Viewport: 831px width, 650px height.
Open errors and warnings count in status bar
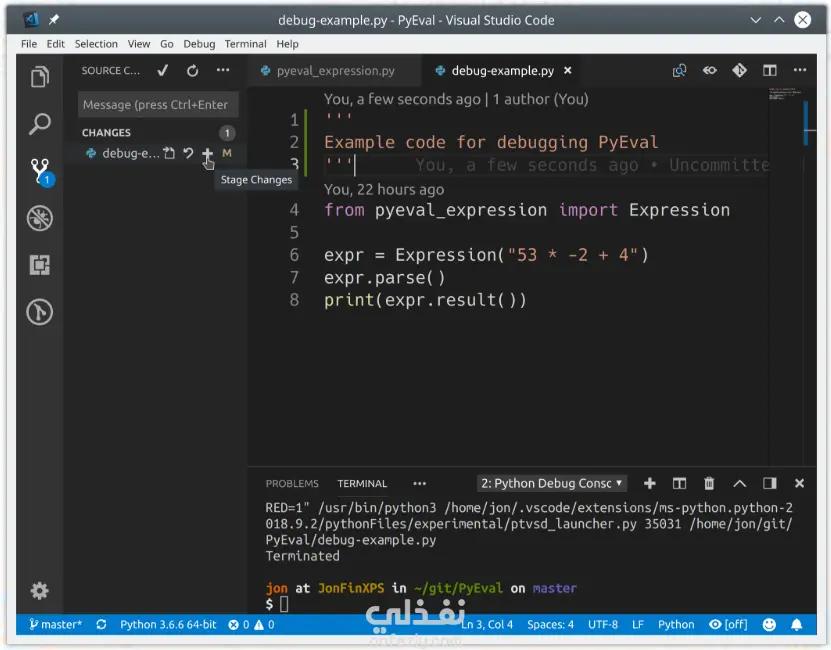point(251,625)
